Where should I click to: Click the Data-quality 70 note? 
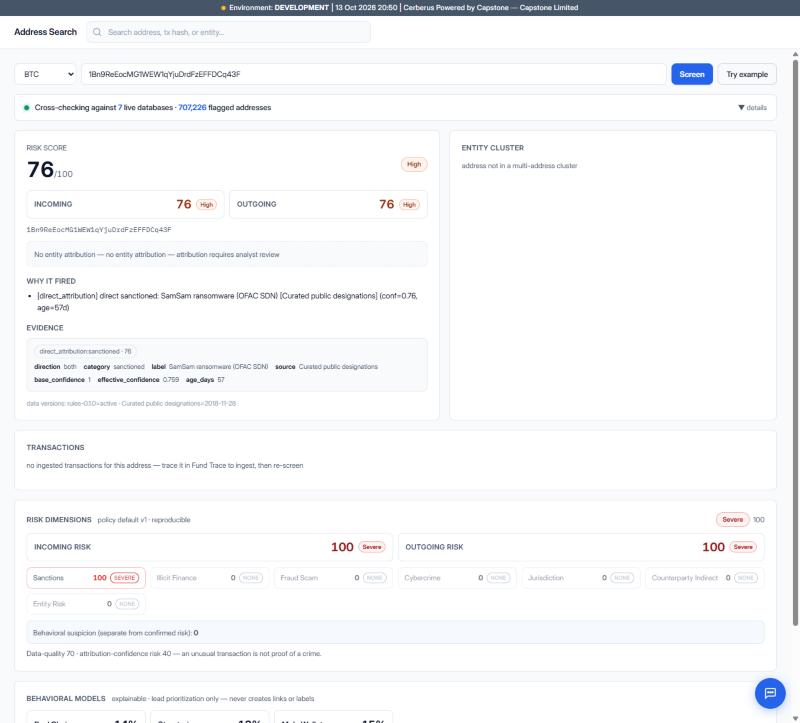click(x=174, y=654)
